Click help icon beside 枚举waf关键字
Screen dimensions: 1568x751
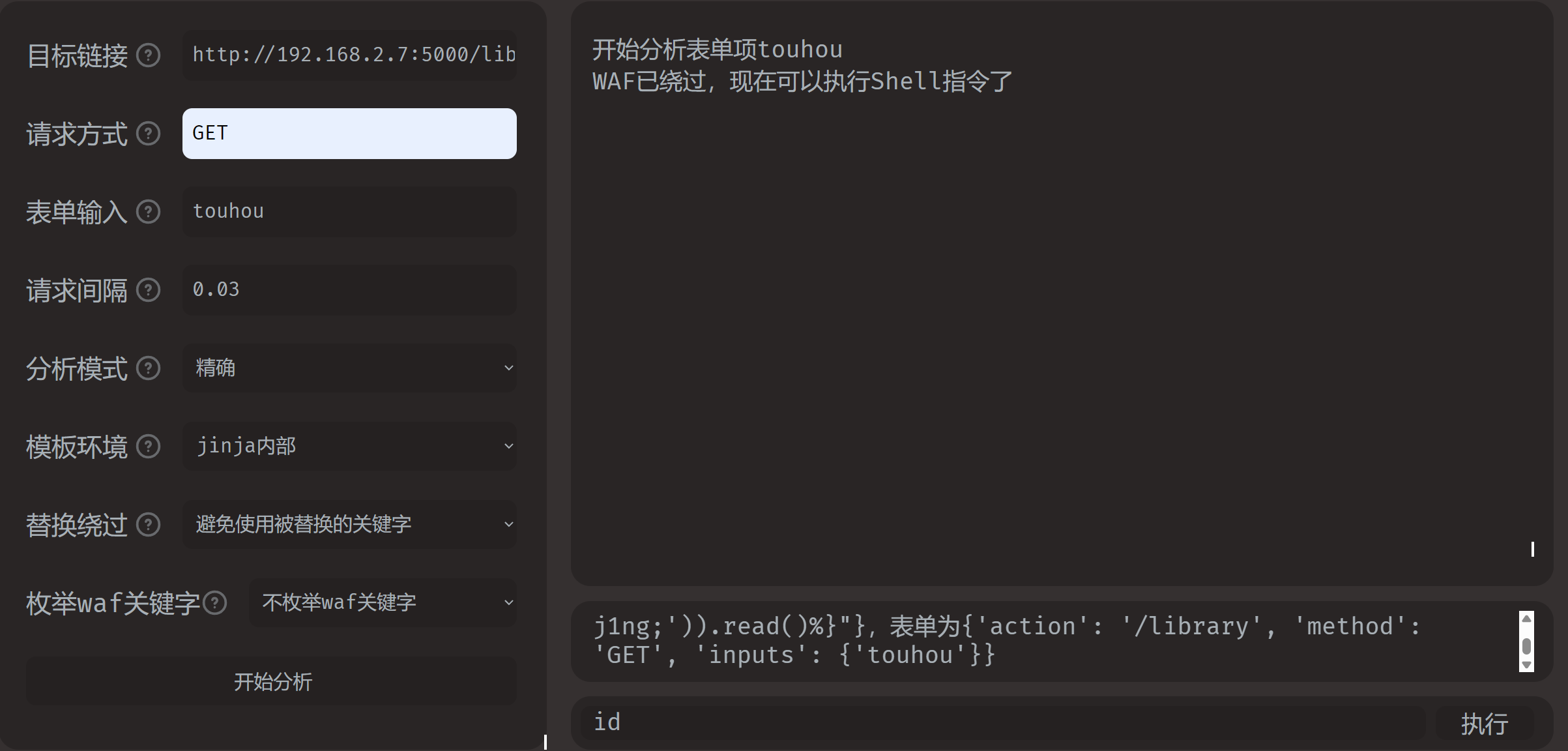215,603
